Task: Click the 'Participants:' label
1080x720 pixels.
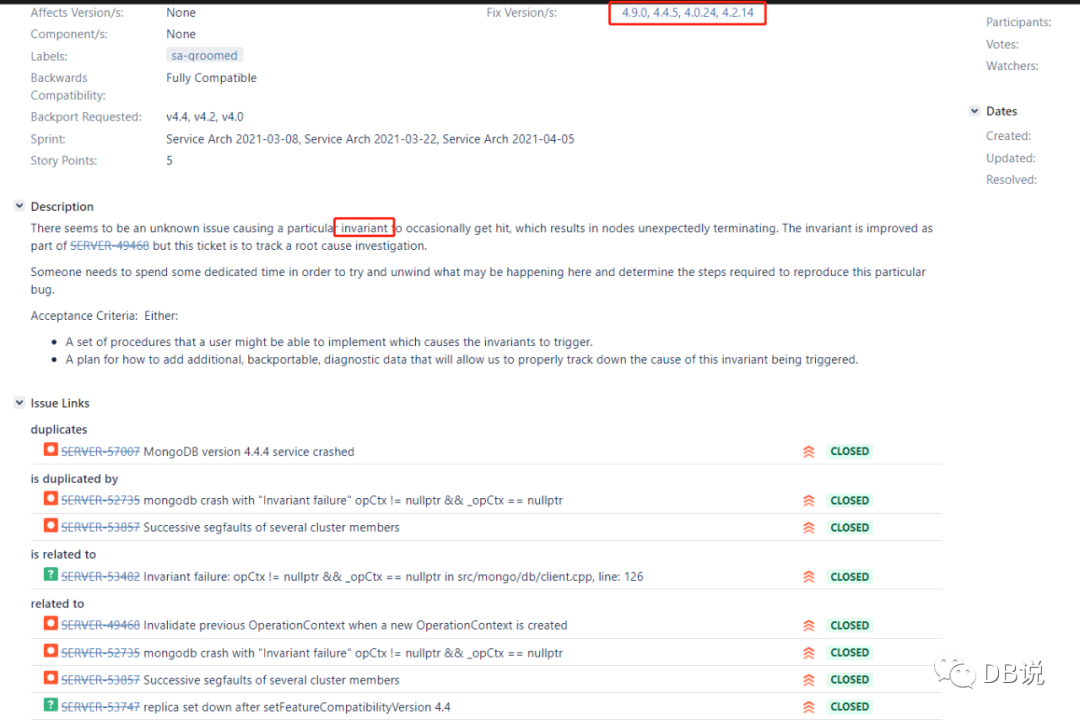Action: [x=1018, y=23]
